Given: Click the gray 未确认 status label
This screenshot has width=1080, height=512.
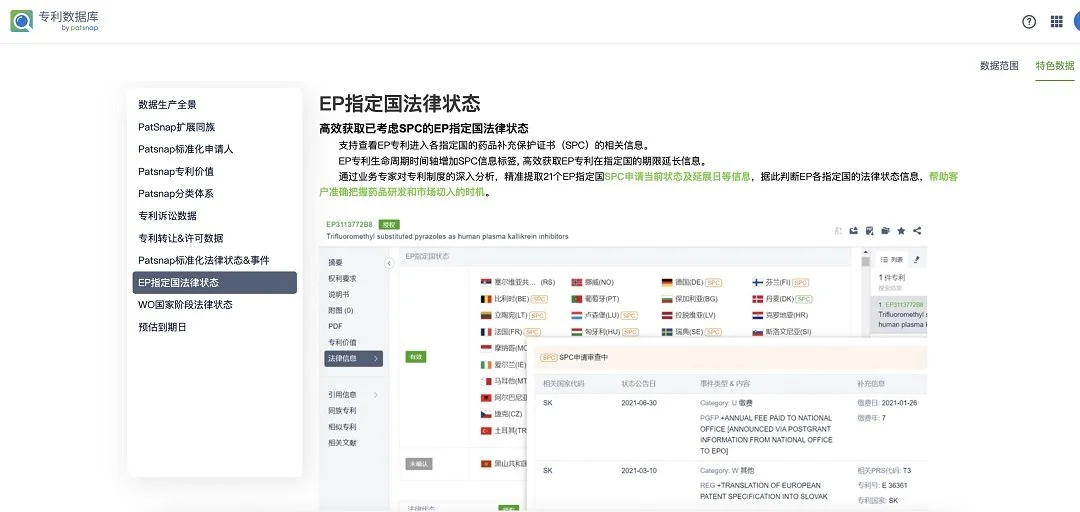Looking at the screenshot, I should click(419, 464).
